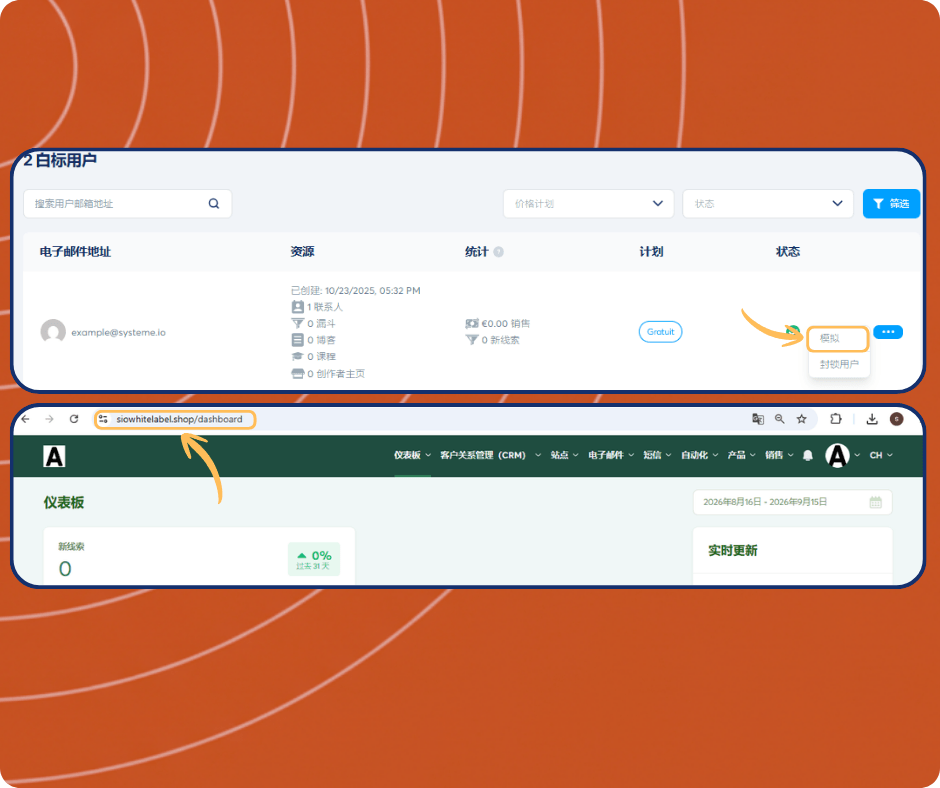Expand the 电子邮件 menu in header
The width and height of the screenshot is (940, 788).
point(611,455)
